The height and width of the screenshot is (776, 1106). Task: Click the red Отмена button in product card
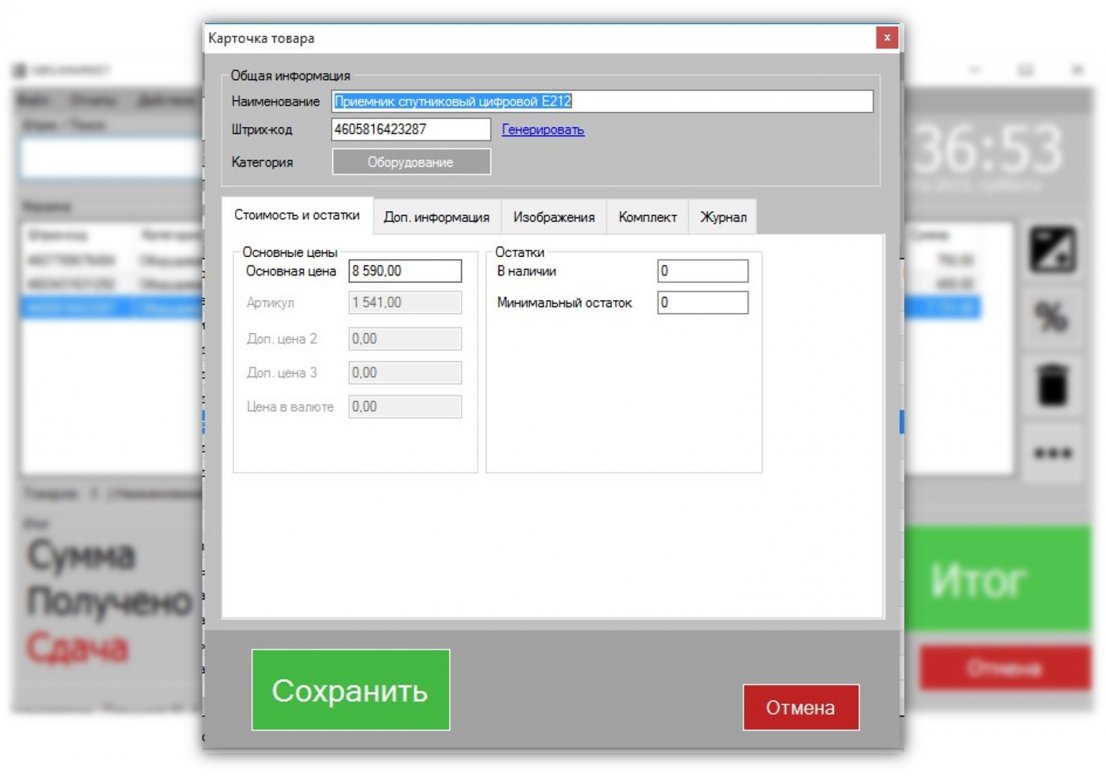(x=801, y=708)
